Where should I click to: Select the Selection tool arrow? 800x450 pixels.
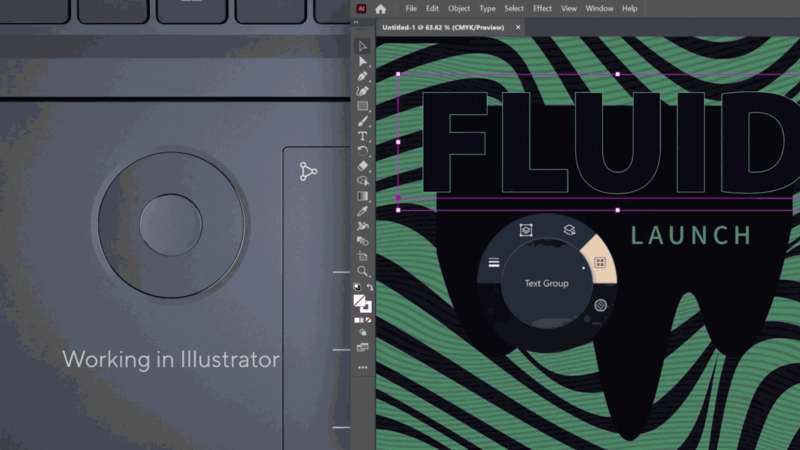tap(362, 46)
